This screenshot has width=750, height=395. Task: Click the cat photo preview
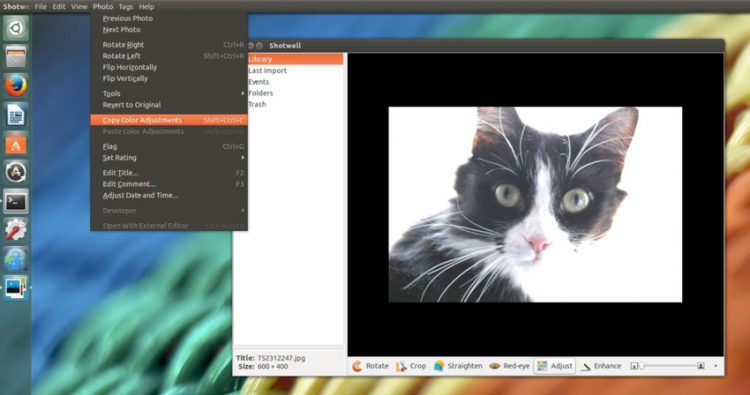(535, 205)
